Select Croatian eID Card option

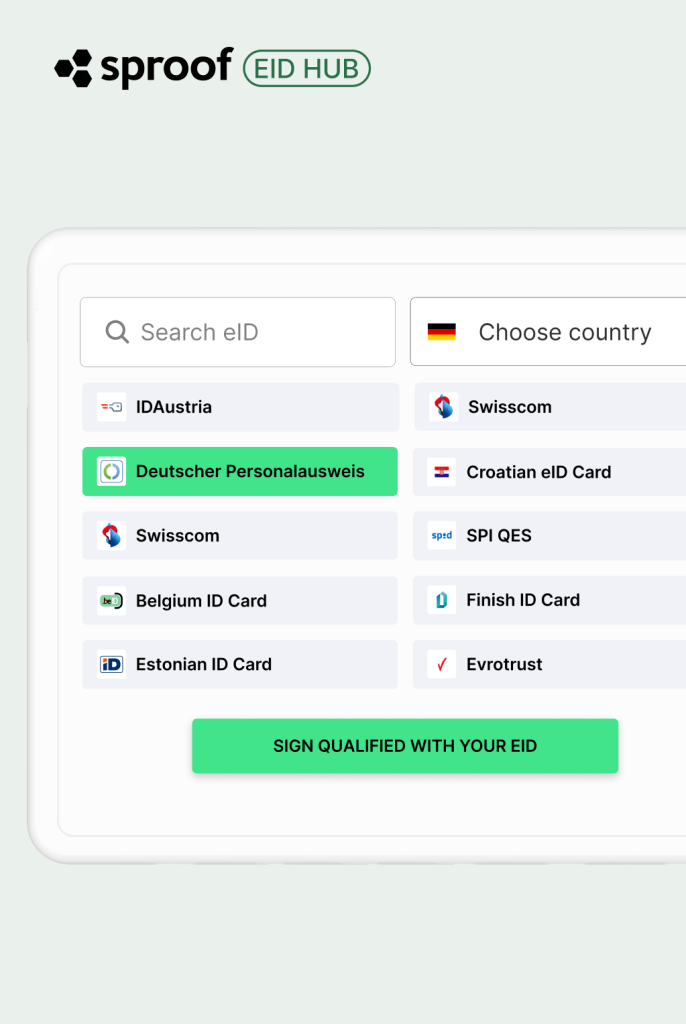click(x=550, y=472)
